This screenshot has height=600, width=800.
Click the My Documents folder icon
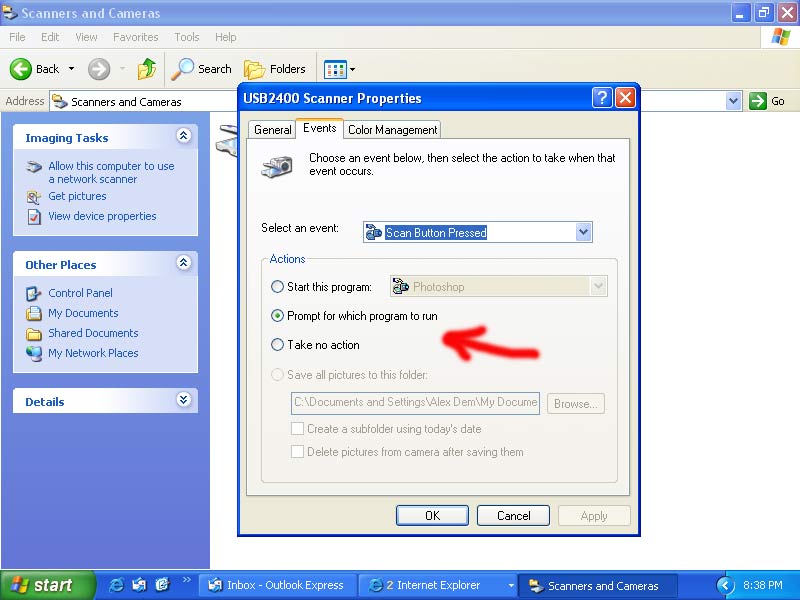(34, 313)
